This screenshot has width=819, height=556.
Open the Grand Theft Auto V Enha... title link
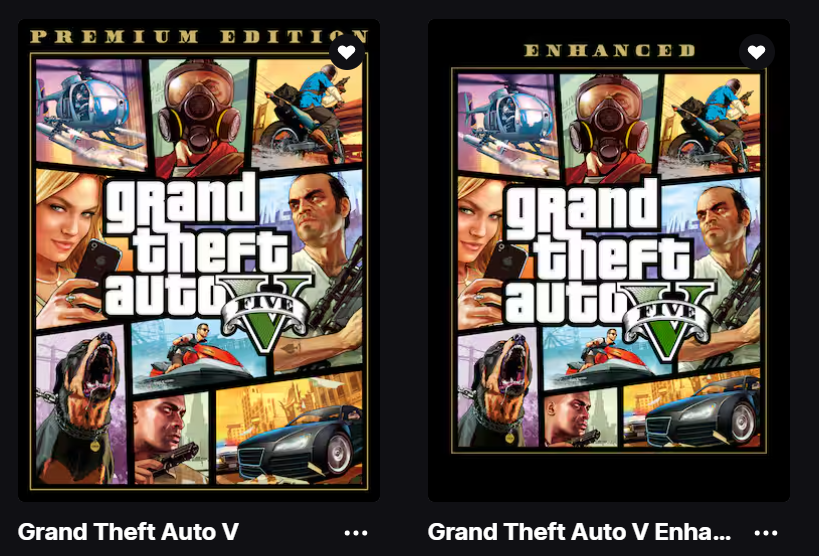[579, 532]
